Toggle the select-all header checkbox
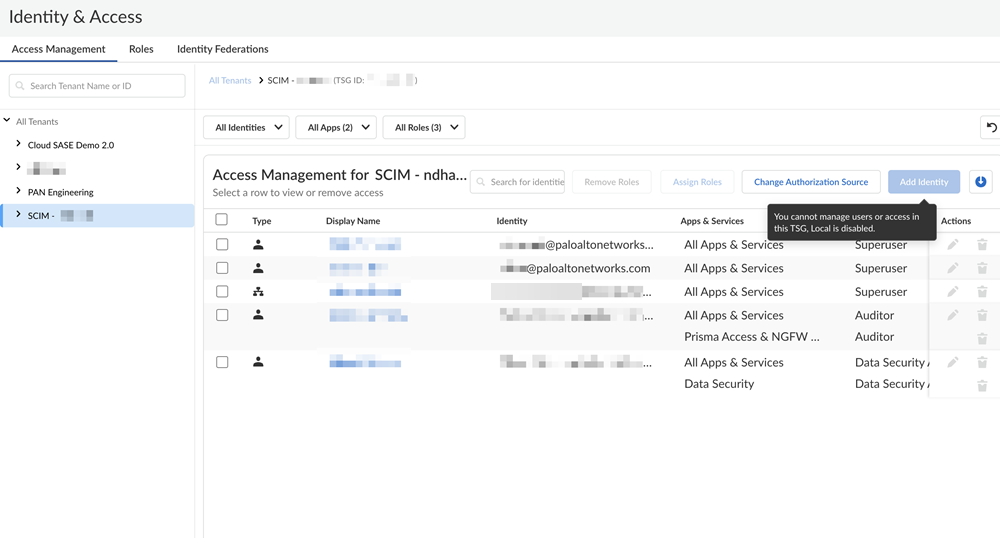Screen dimensions: 1000x538 click(x=222, y=220)
